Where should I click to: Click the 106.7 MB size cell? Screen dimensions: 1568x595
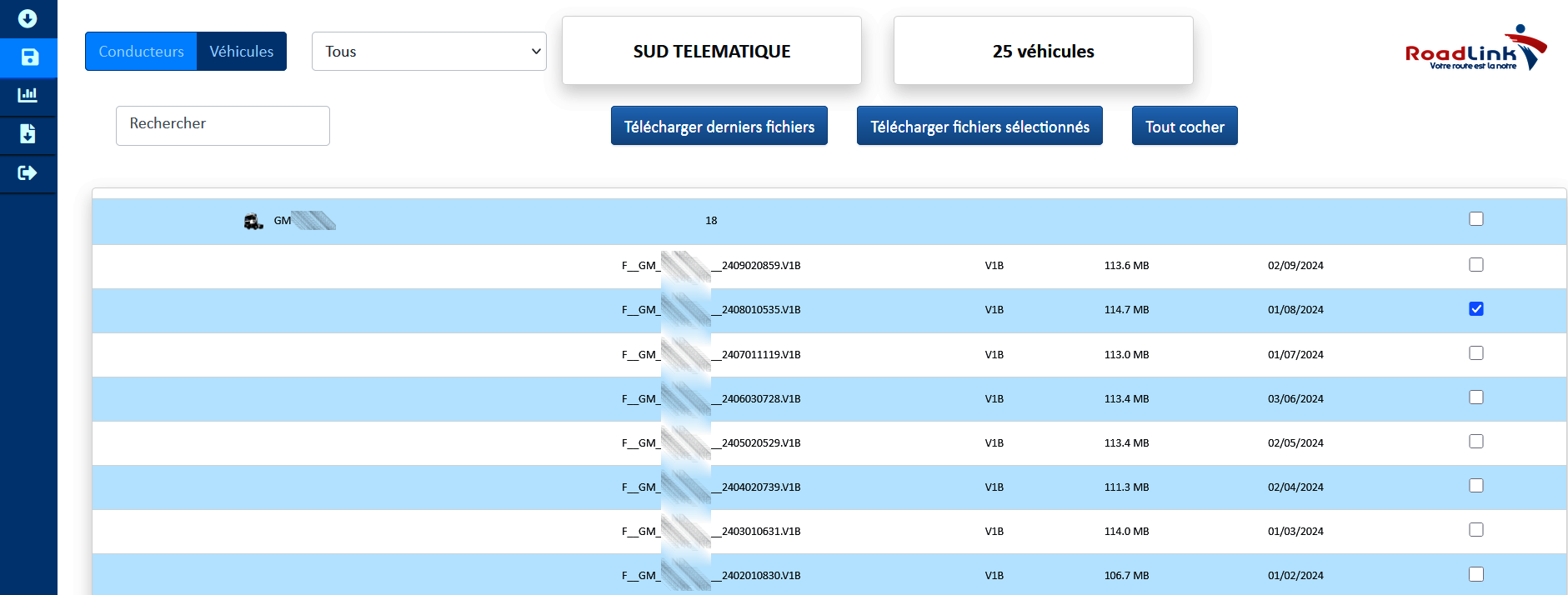(1126, 576)
